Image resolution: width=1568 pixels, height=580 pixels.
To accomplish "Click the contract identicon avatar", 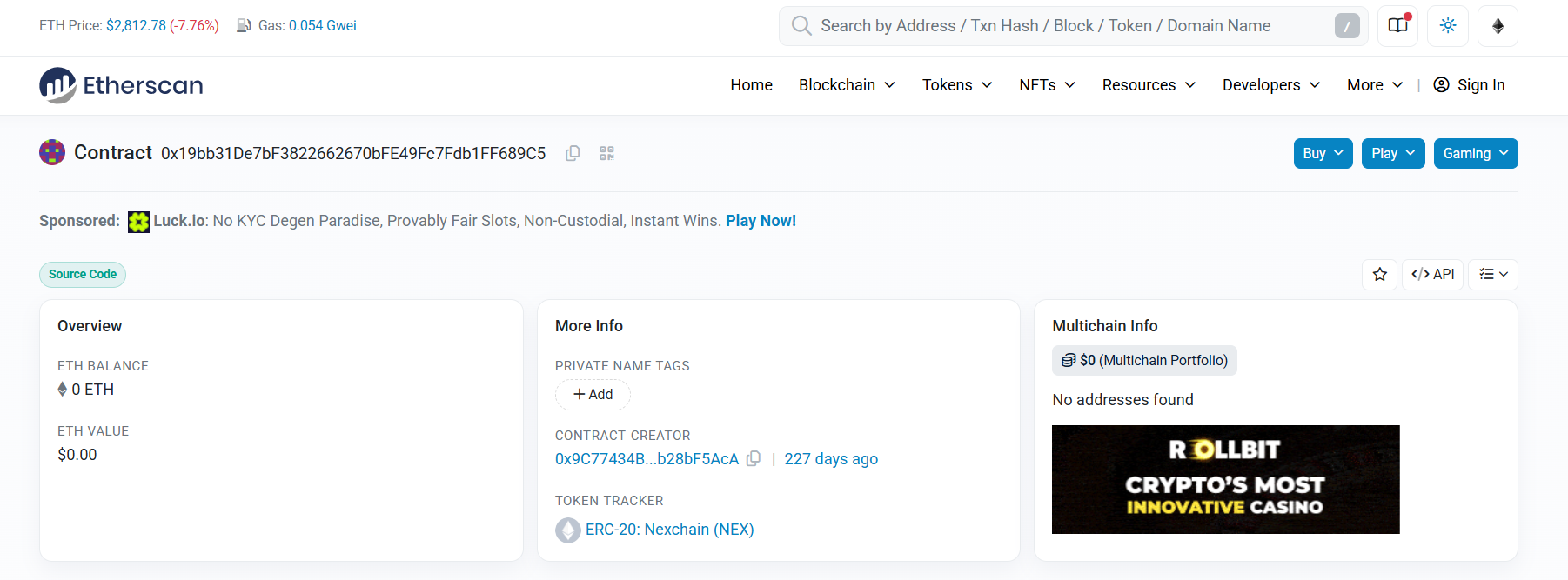I will 52,152.
